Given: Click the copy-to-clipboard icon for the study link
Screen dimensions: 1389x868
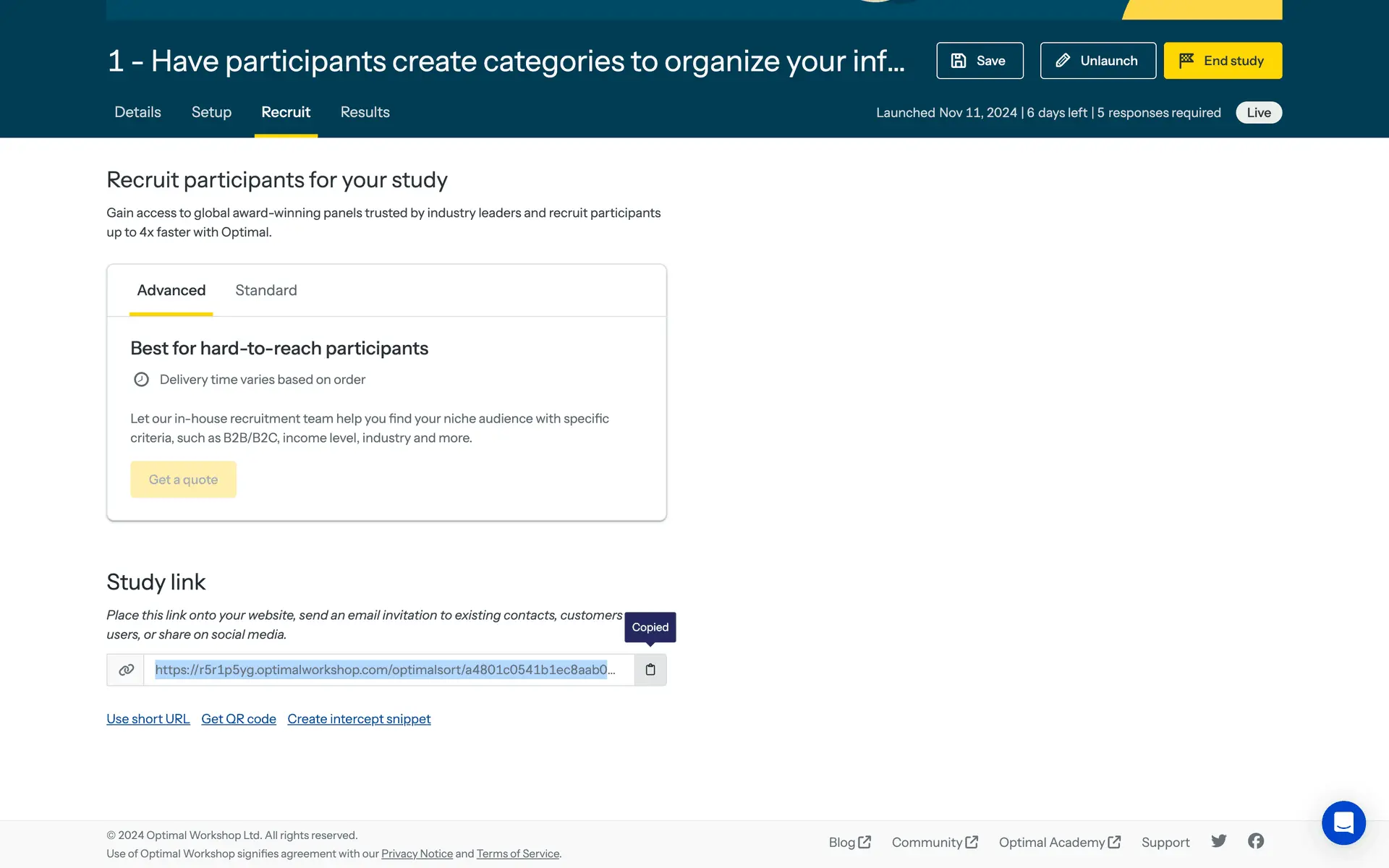Looking at the screenshot, I should pyautogui.click(x=650, y=670).
